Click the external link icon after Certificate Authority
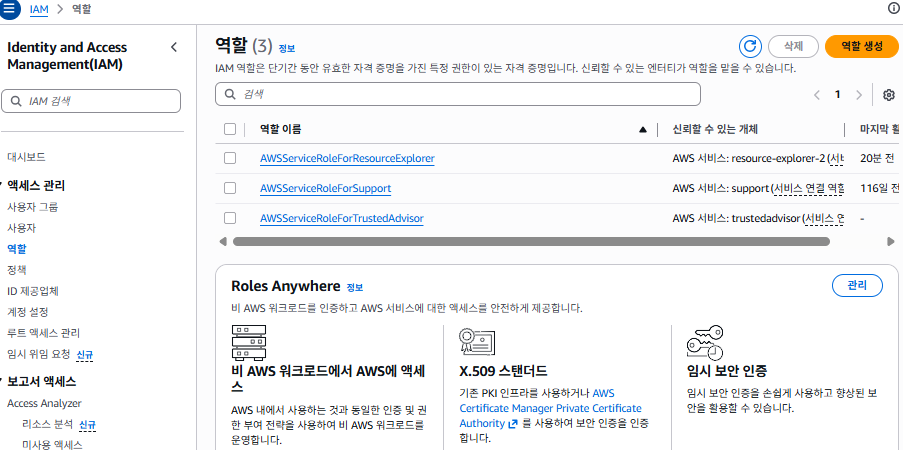This screenshot has width=903, height=450. point(513,423)
